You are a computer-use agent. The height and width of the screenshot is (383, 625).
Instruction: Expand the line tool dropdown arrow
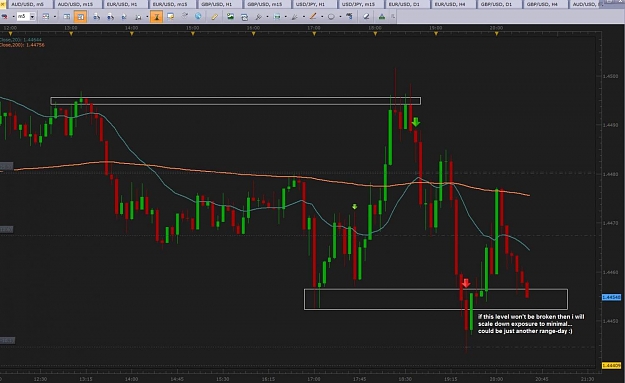click(x=322, y=17)
